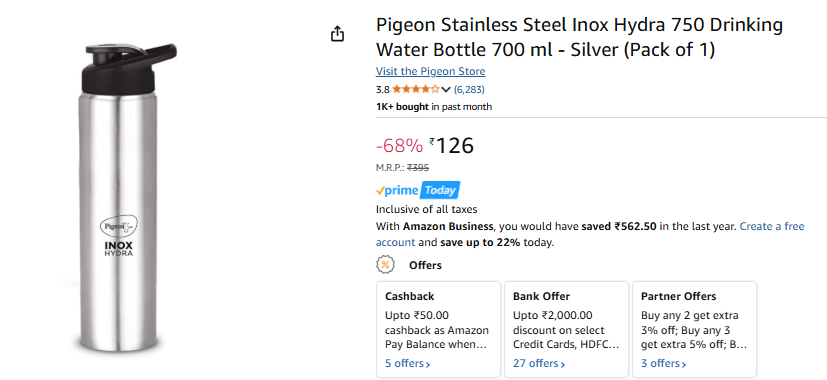Click the Offers percent badge icon

click(385, 265)
